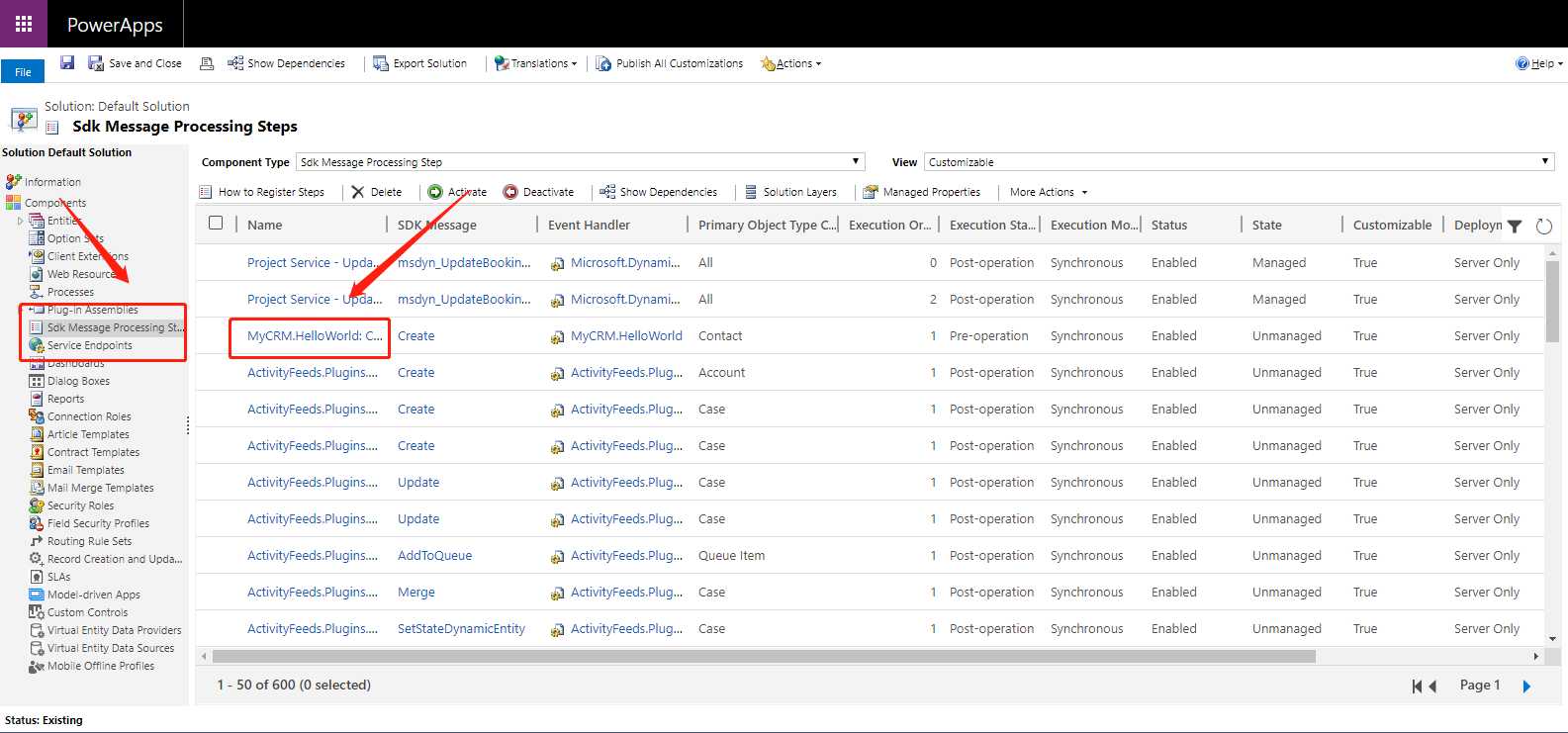The width and height of the screenshot is (1568, 733).
Task: Click the Processes icon in the sidebar
Action: click(37, 292)
